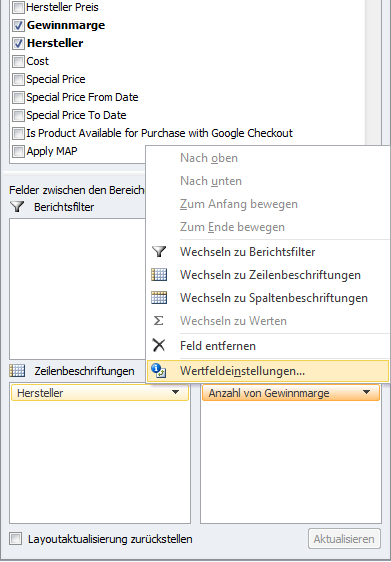Screen dimensions: 391x562
Task: Tick Layoutaktualisierung zurückstellen checkbox
Action: (x=15, y=539)
